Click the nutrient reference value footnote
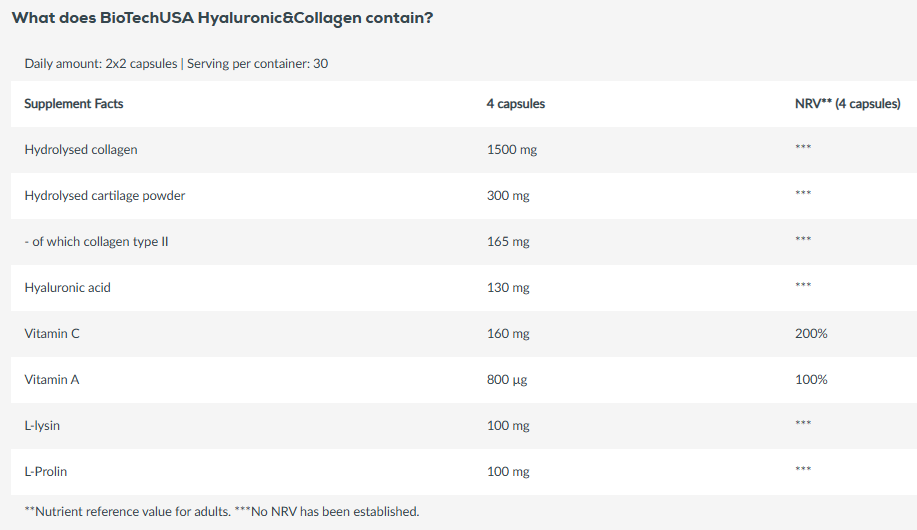Screen dimensions: 917x530 click(221, 512)
